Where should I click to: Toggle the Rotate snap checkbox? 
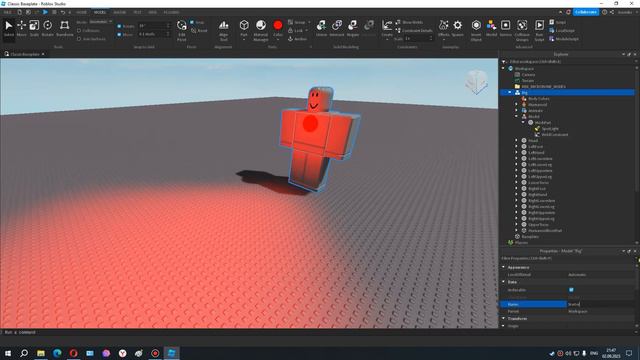point(119,26)
